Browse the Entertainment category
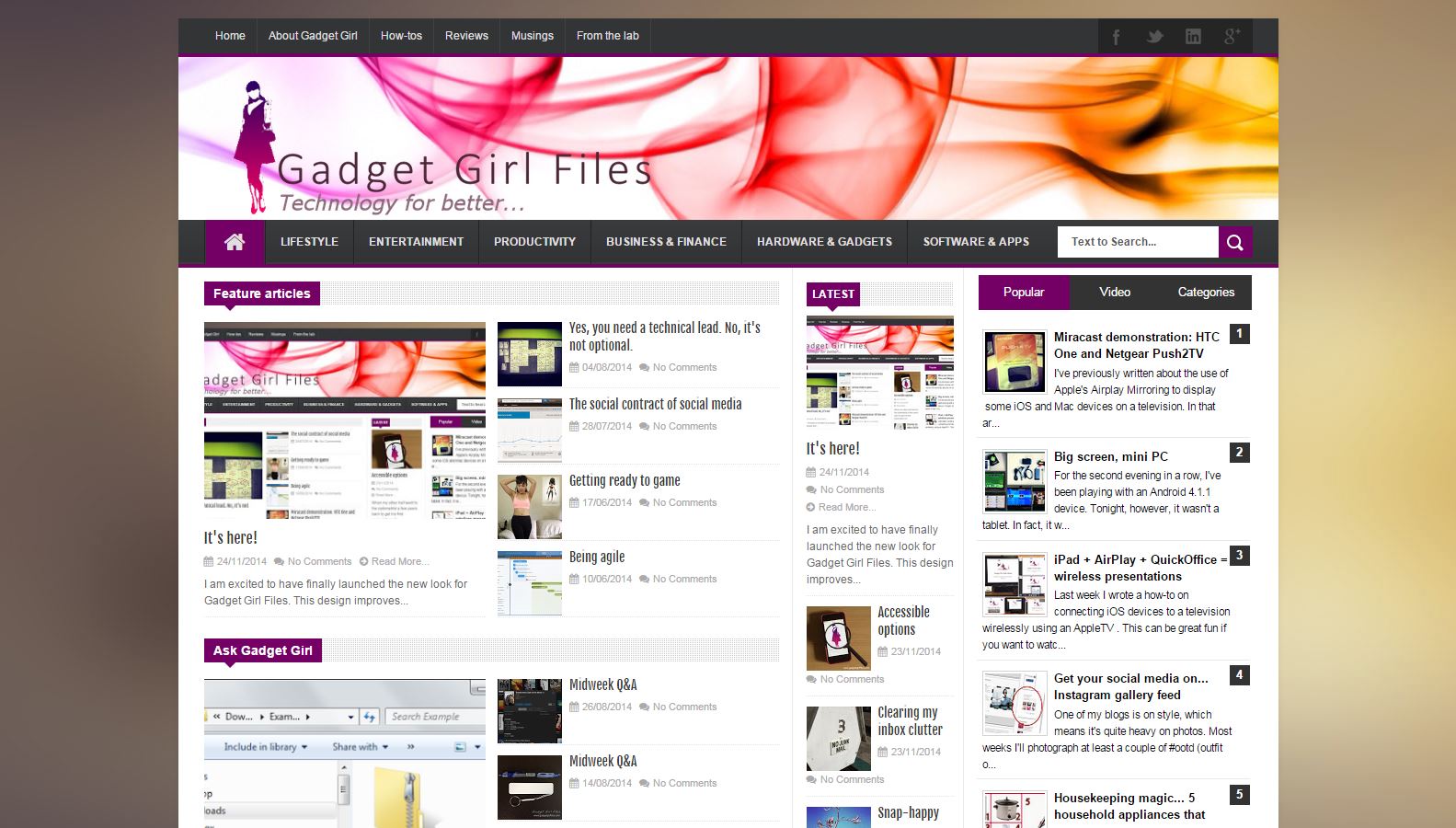1456x828 pixels. [416, 242]
